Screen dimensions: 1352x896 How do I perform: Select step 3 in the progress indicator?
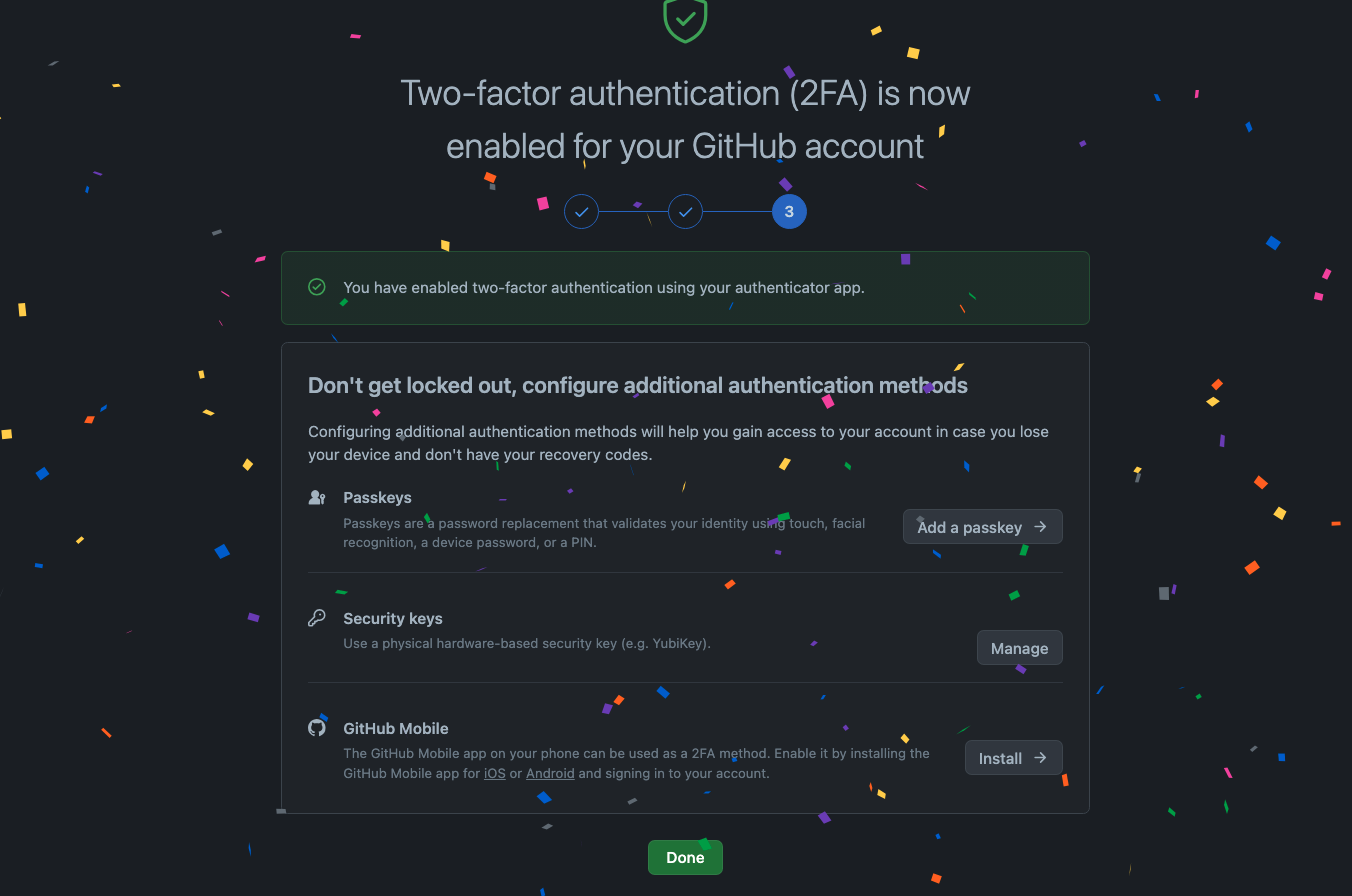789,211
